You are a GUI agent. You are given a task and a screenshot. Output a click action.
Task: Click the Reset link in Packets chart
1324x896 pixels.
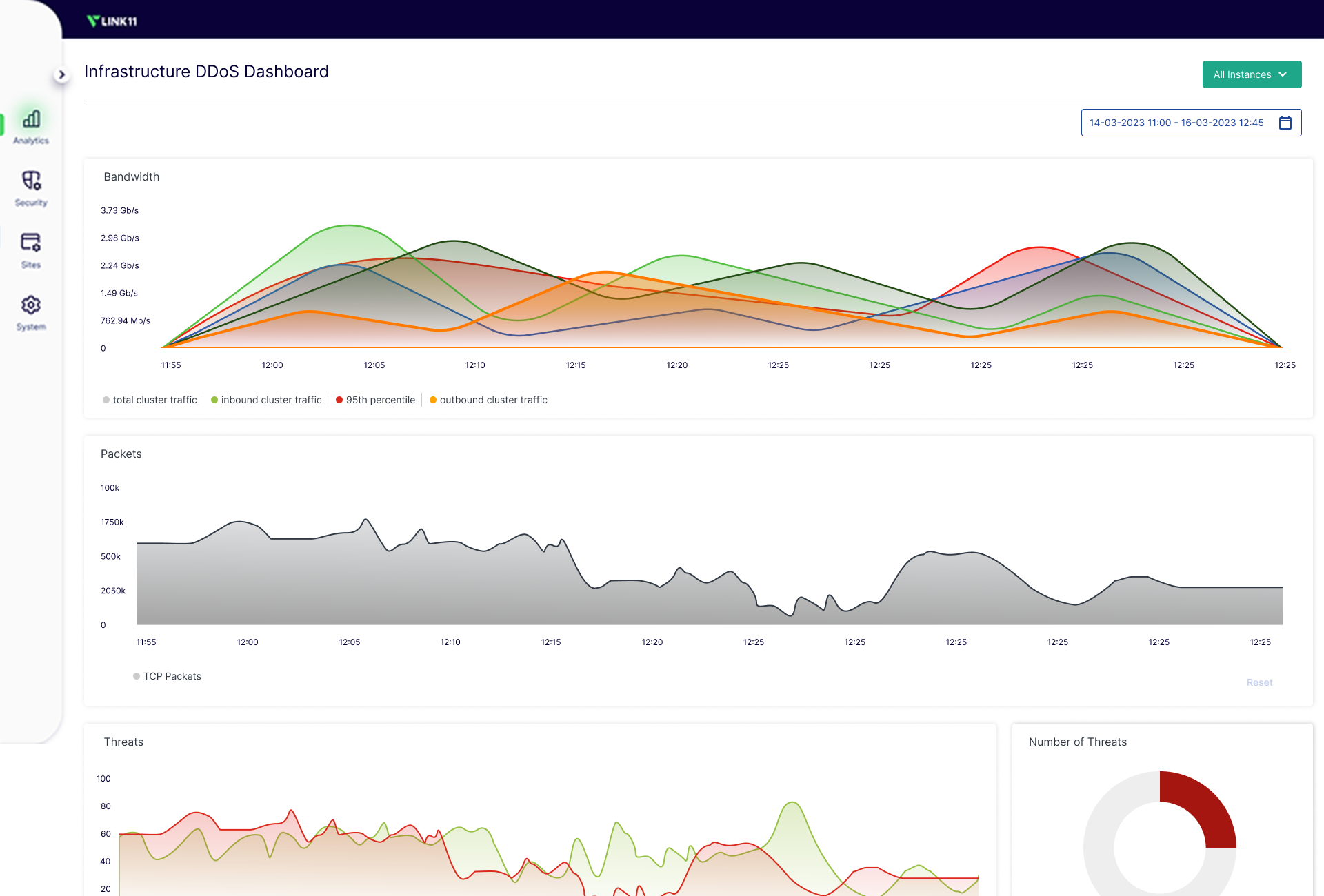pyautogui.click(x=1259, y=682)
